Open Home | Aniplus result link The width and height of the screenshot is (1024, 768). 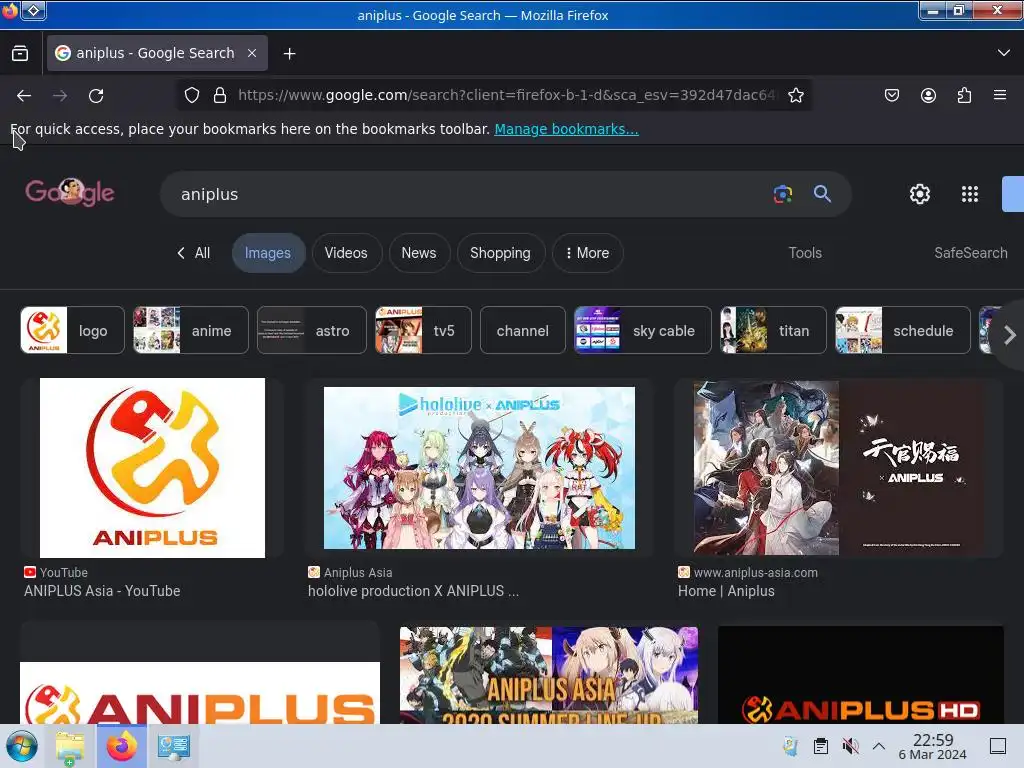[x=726, y=591]
